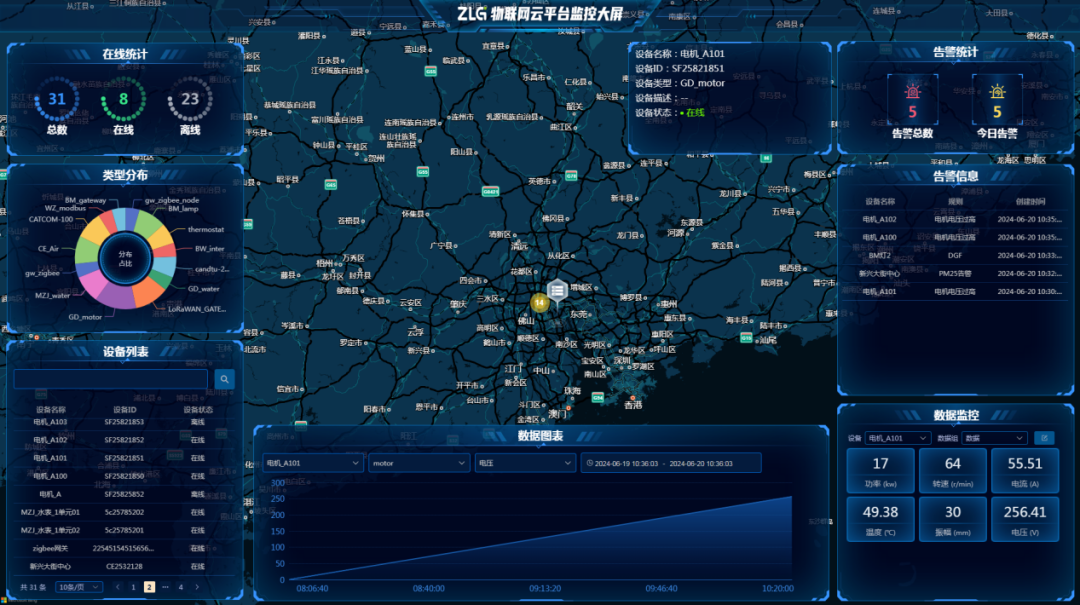This screenshot has width=1080, height=605.
Task: Go to previous page arrow in device list
Action: [x=118, y=587]
